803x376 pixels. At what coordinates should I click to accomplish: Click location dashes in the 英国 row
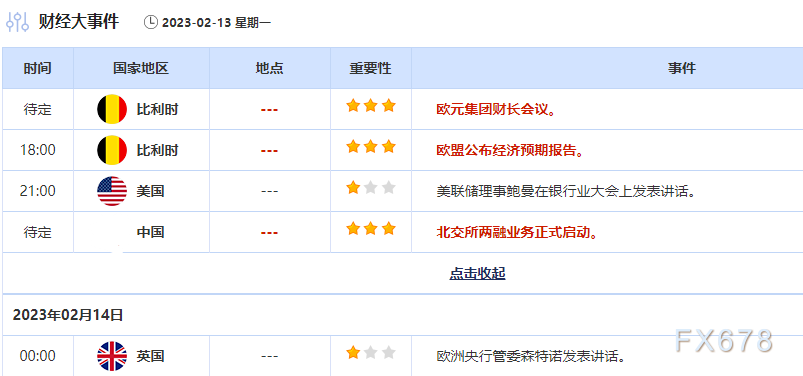click(x=269, y=357)
